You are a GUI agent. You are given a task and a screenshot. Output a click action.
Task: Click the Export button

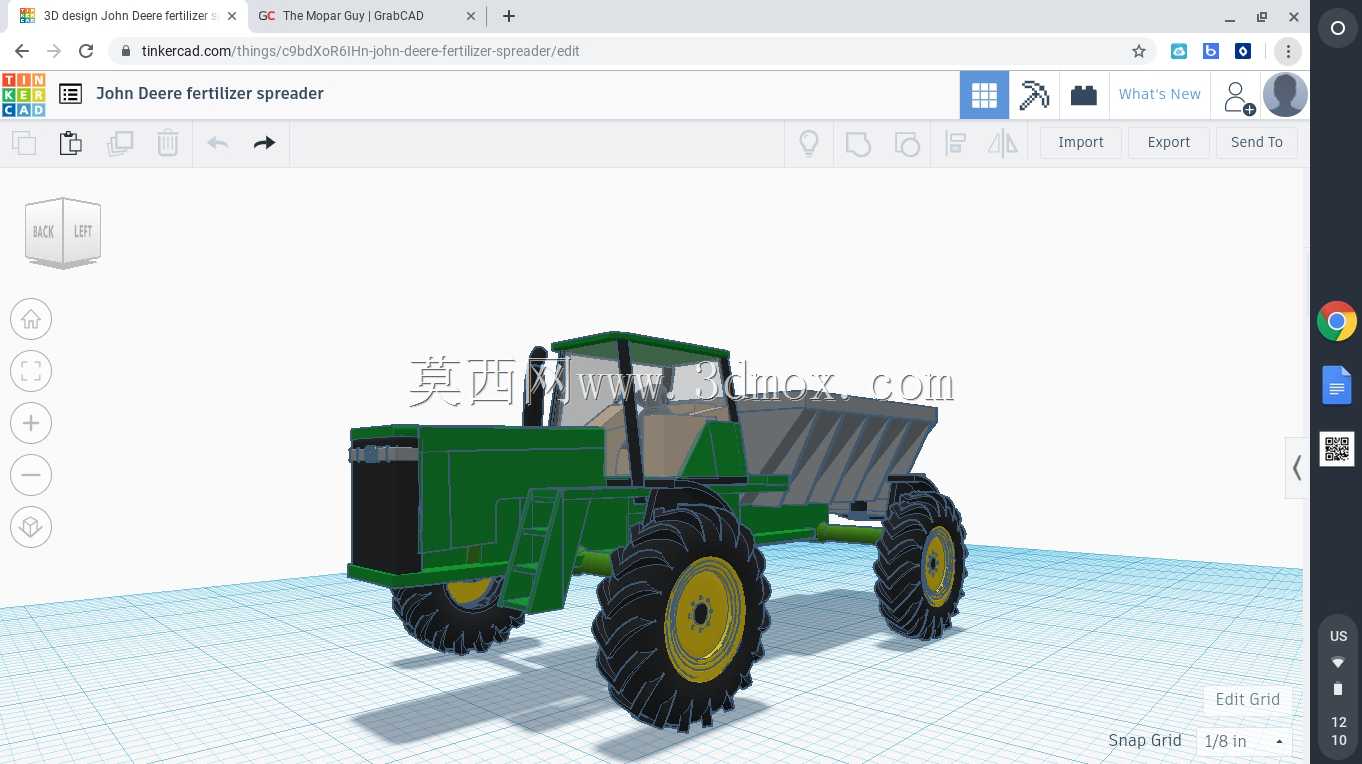tap(1169, 142)
